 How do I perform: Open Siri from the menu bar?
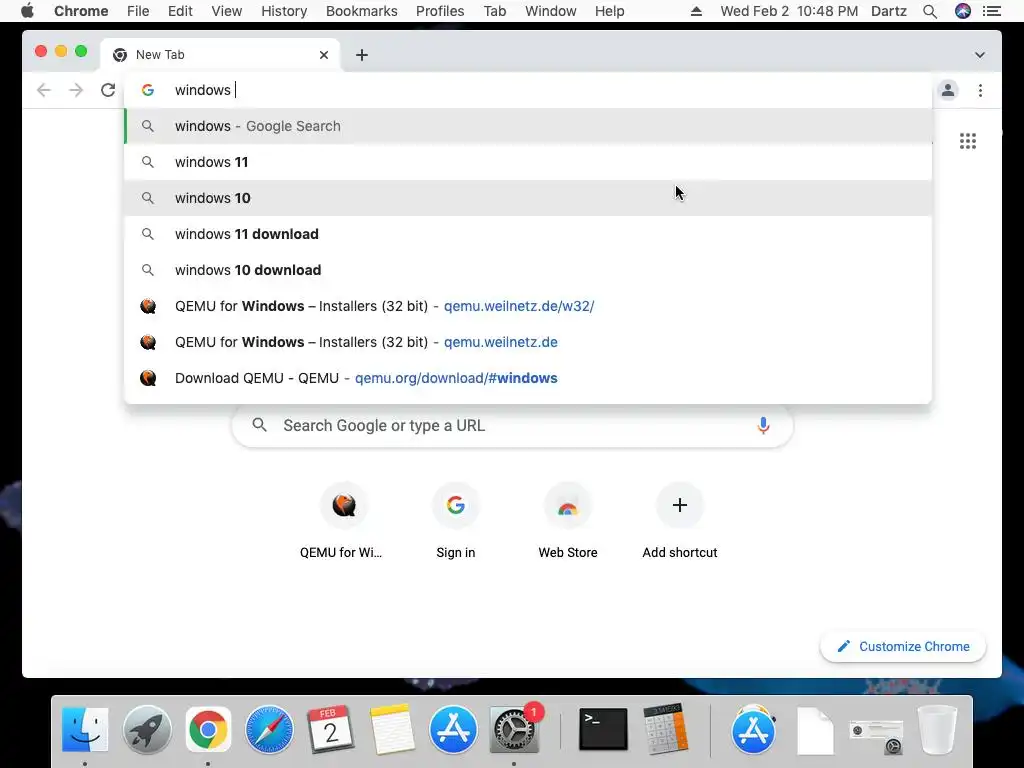click(x=963, y=11)
